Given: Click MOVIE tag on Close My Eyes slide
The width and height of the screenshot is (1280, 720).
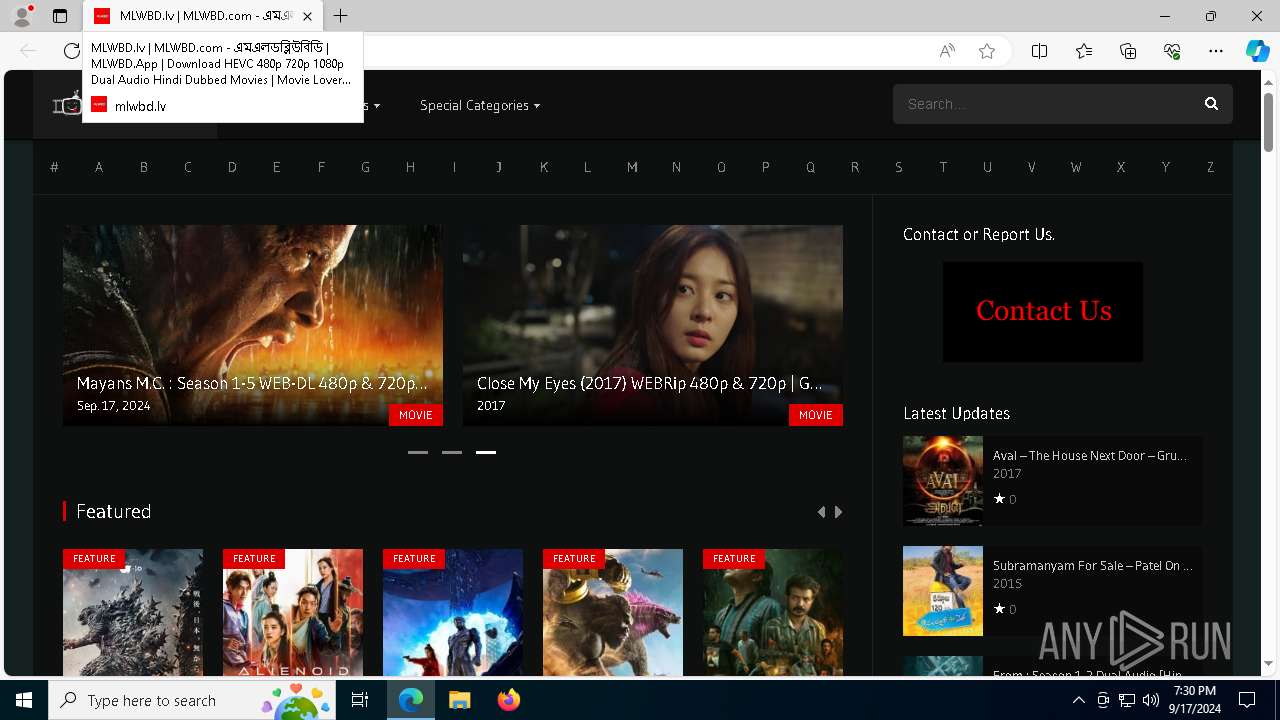Looking at the screenshot, I should [x=816, y=415].
